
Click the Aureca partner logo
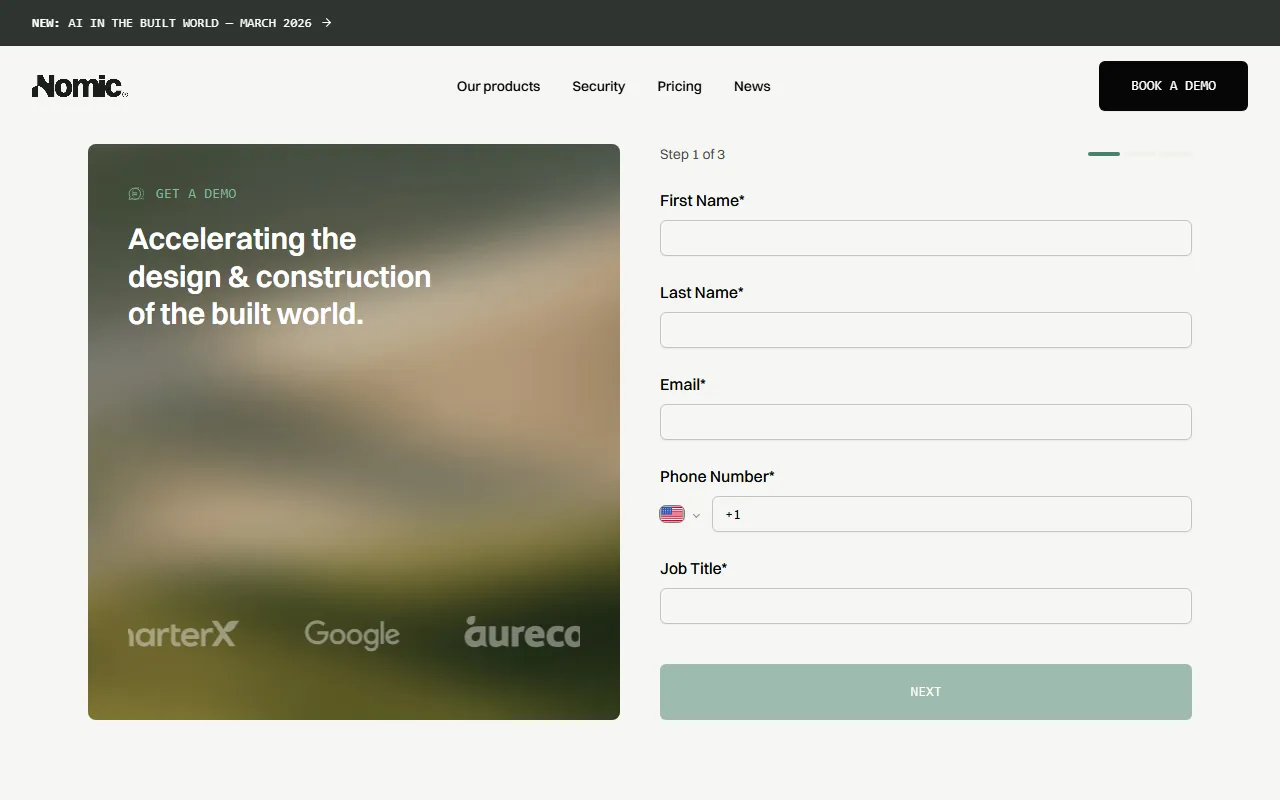[x=522, y=633]
